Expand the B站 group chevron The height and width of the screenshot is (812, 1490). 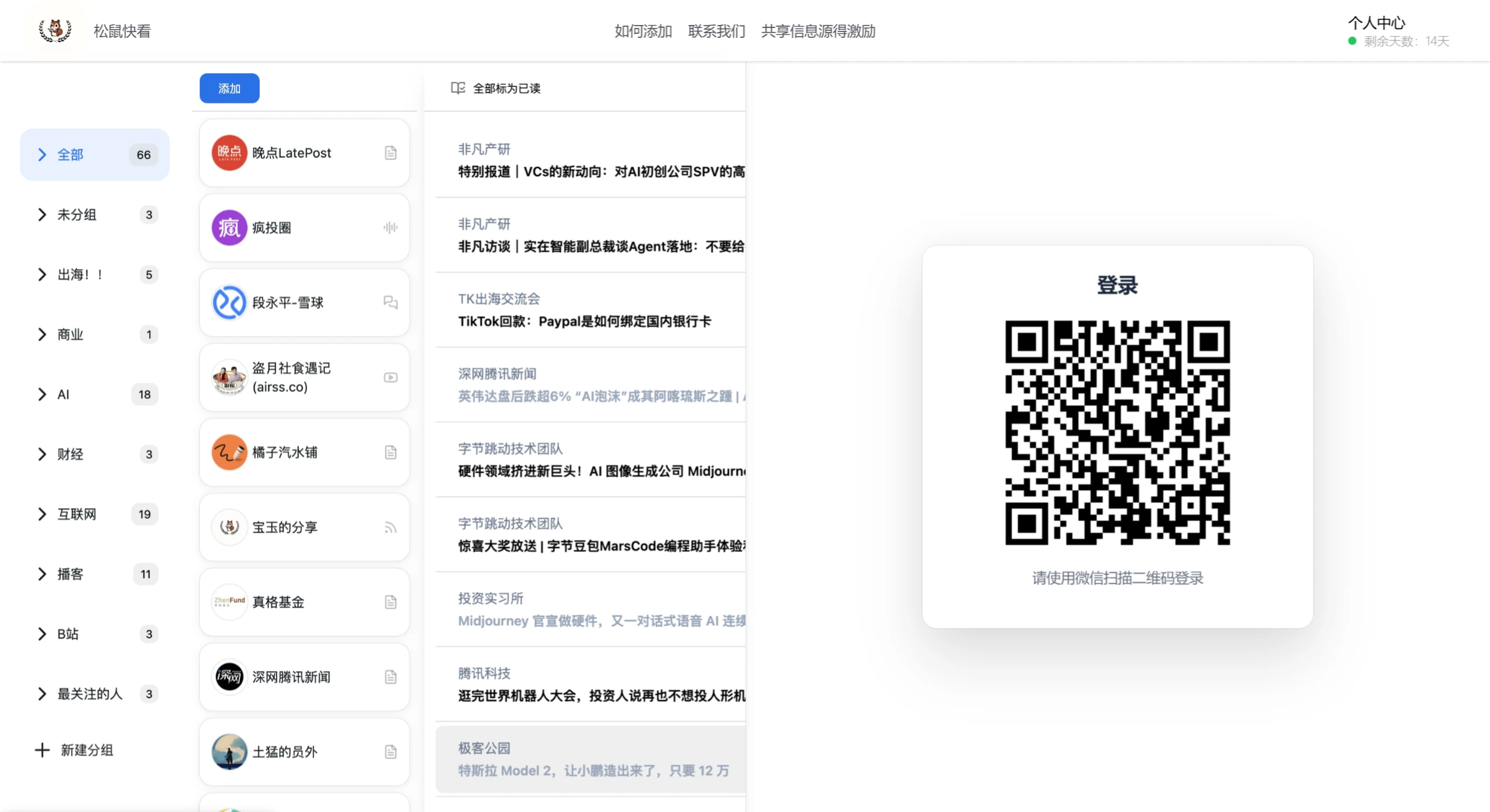[x=42, y=634]
